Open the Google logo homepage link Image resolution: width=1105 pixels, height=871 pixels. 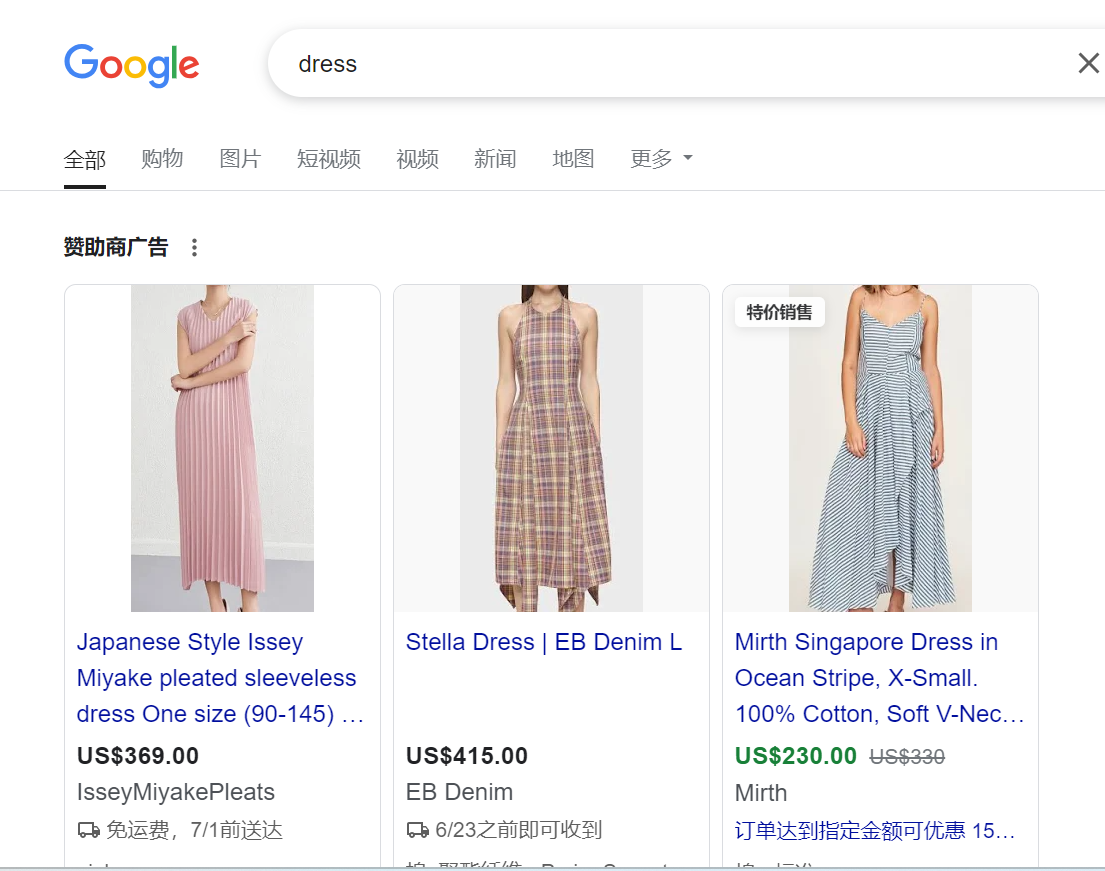(x=132, y=65)
